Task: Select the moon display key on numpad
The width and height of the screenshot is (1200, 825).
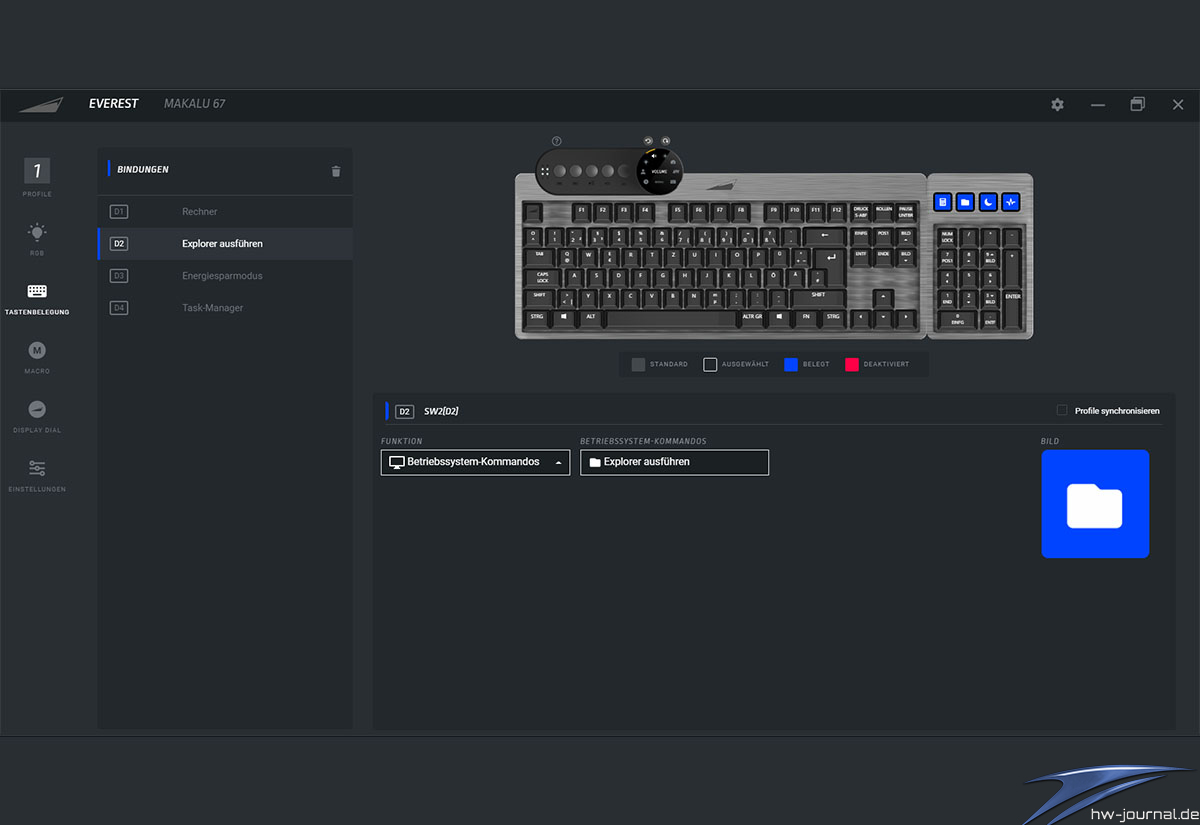Action: [988, 202]
